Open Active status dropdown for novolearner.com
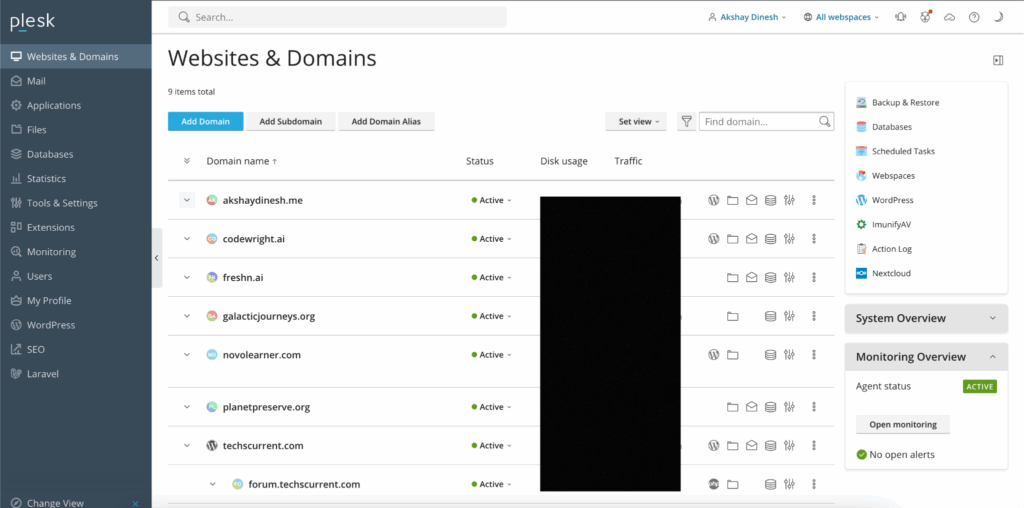 491,355
